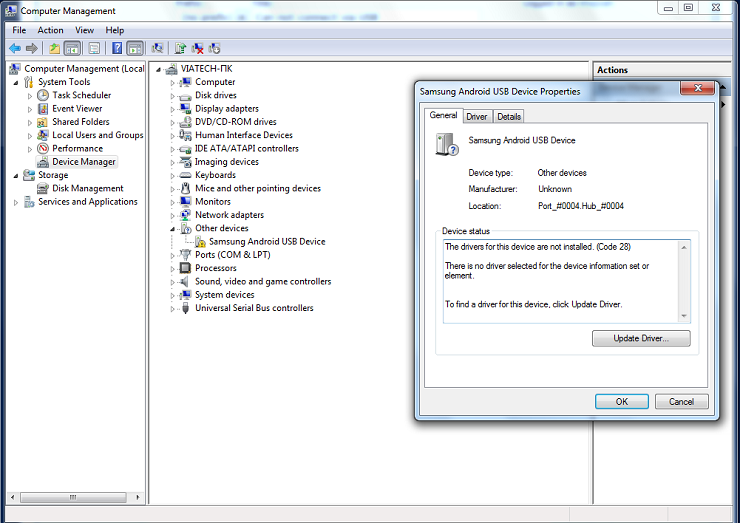Click the Update Driver... button
Screen dimensions: 740x523
point(641,338)
